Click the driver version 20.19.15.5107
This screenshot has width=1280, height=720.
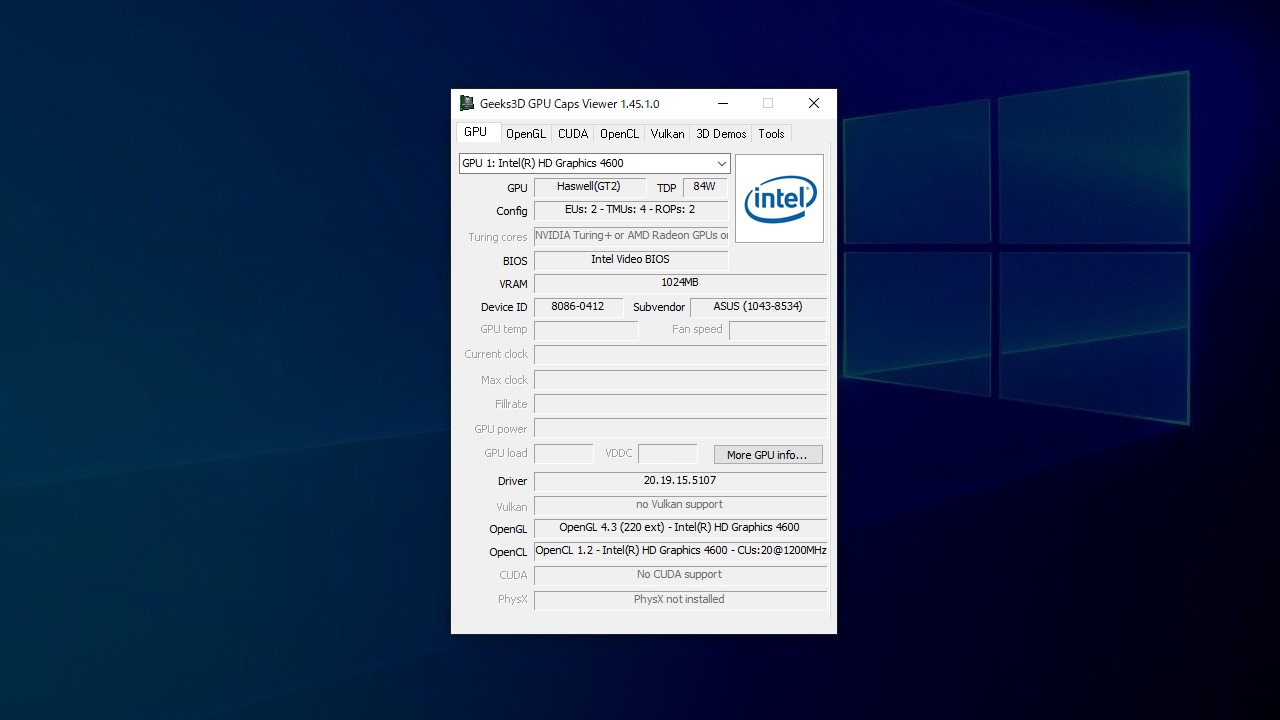point(680,481)
